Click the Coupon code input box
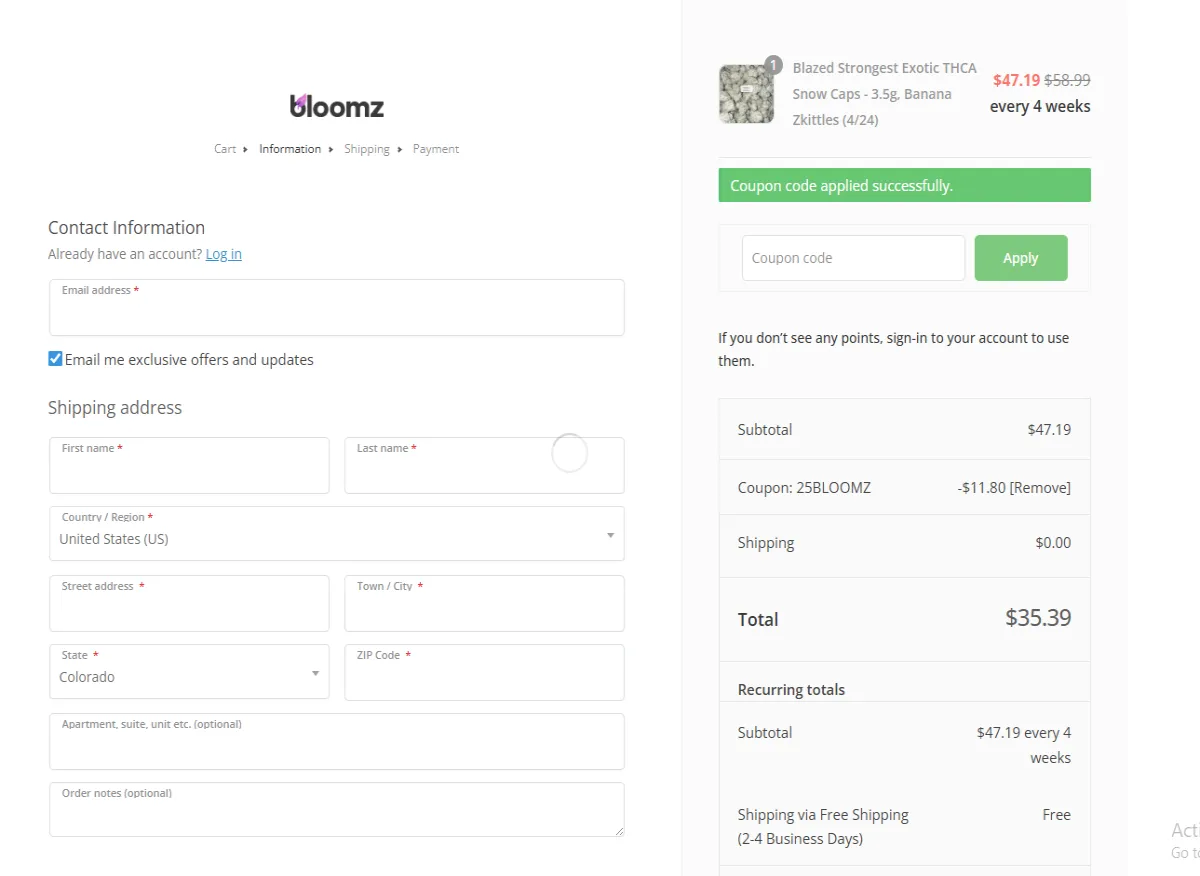Viewport: 1200px width, 876px height. point(852,257)
